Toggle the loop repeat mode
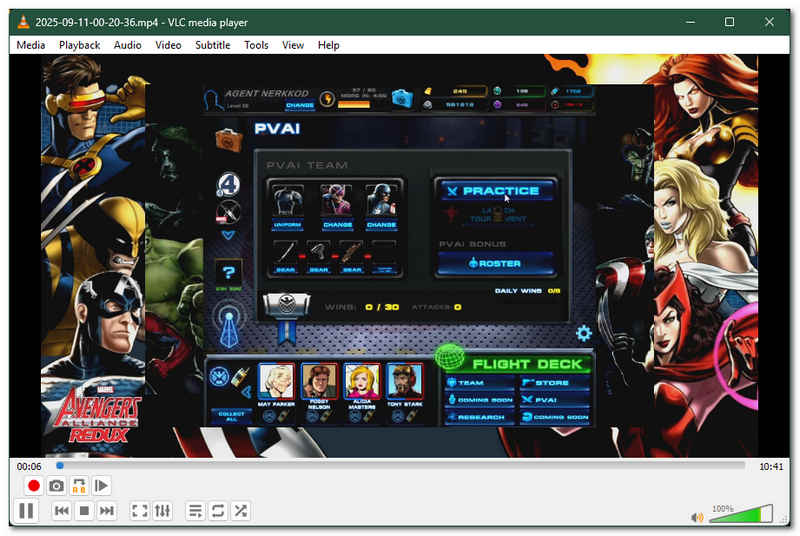 click(x=218, y=511)
